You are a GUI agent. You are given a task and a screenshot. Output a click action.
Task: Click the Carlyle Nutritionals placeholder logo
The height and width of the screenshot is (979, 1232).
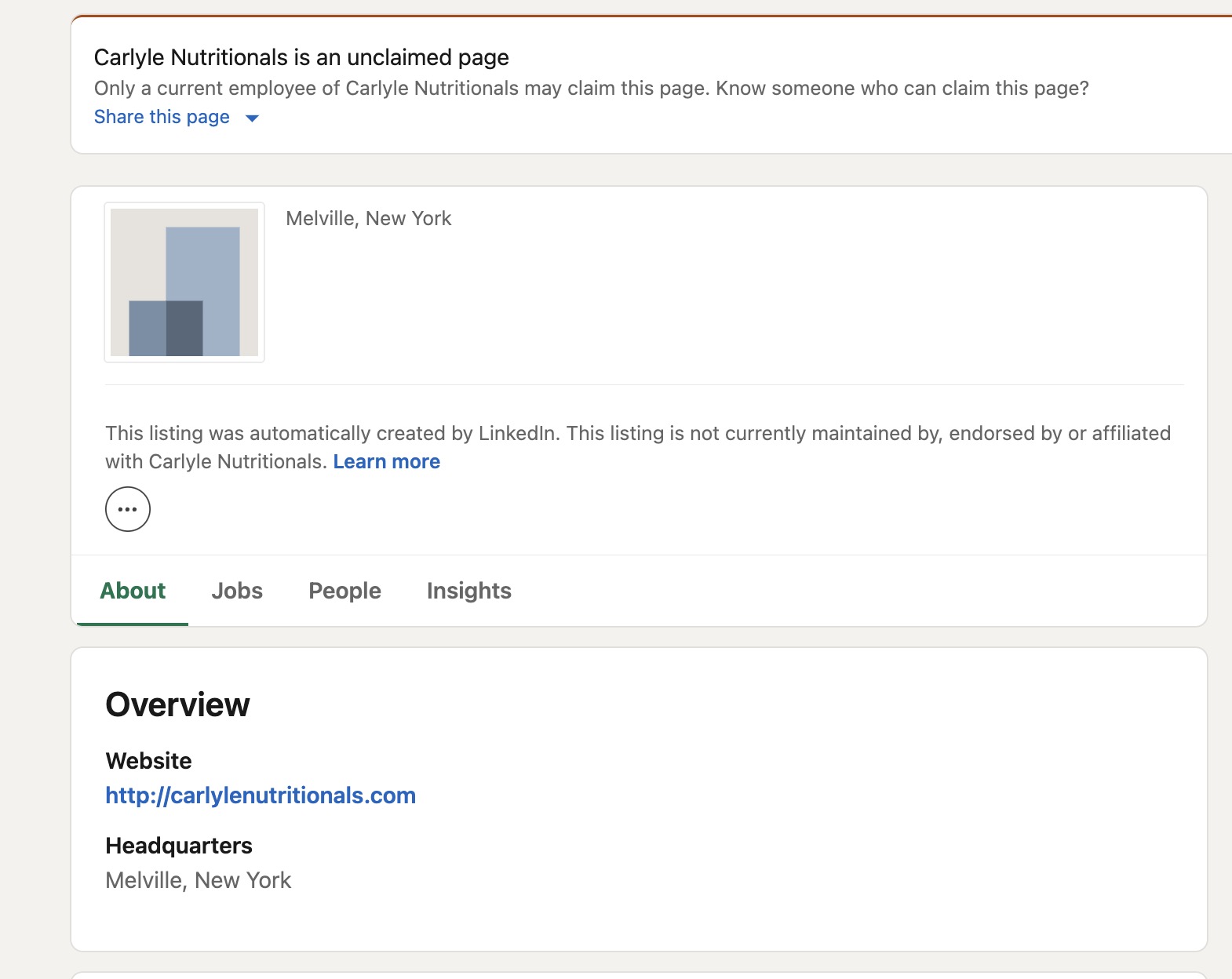click(x=184, y=282)
